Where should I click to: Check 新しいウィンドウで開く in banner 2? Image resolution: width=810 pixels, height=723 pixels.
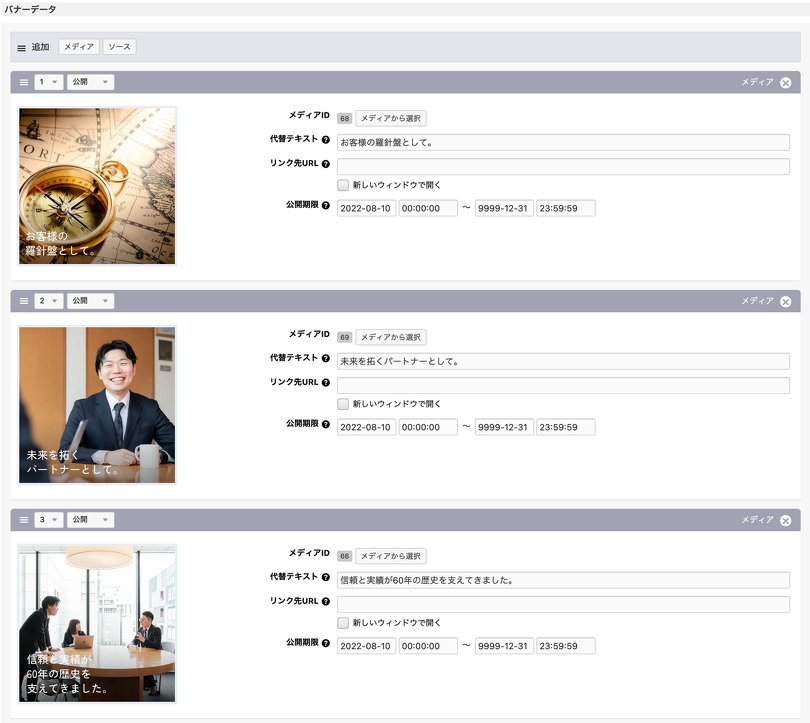[343, 404]
